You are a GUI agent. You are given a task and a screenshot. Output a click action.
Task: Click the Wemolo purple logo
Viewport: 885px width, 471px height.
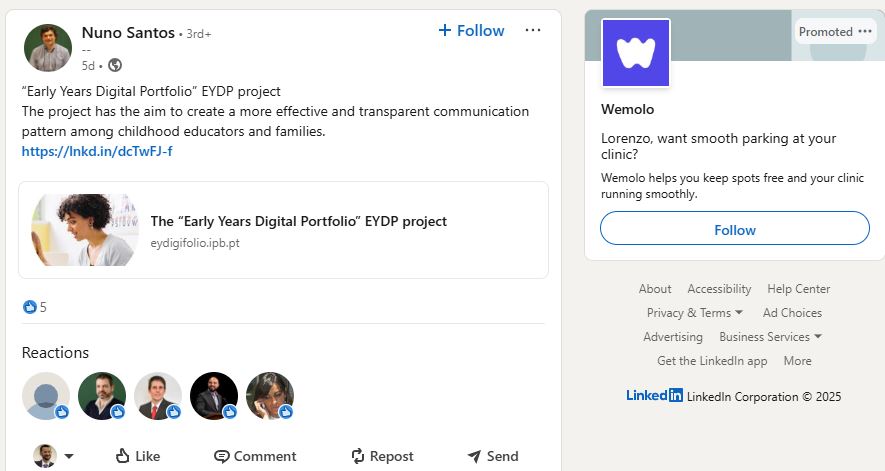pyautogui.click(x=636, y=53)
